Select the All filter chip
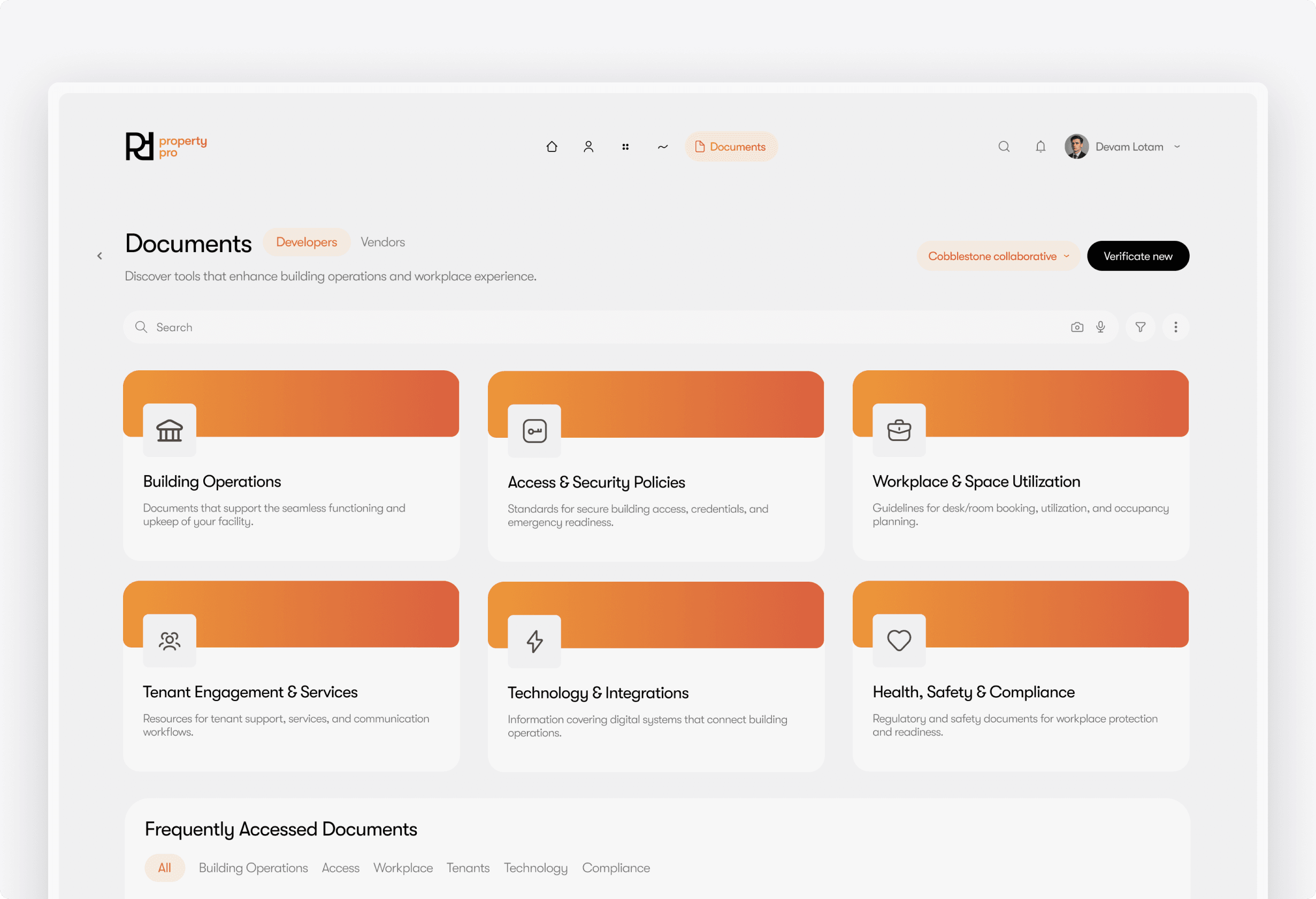This screenshot has height=899, width=1316. point(164,868)
